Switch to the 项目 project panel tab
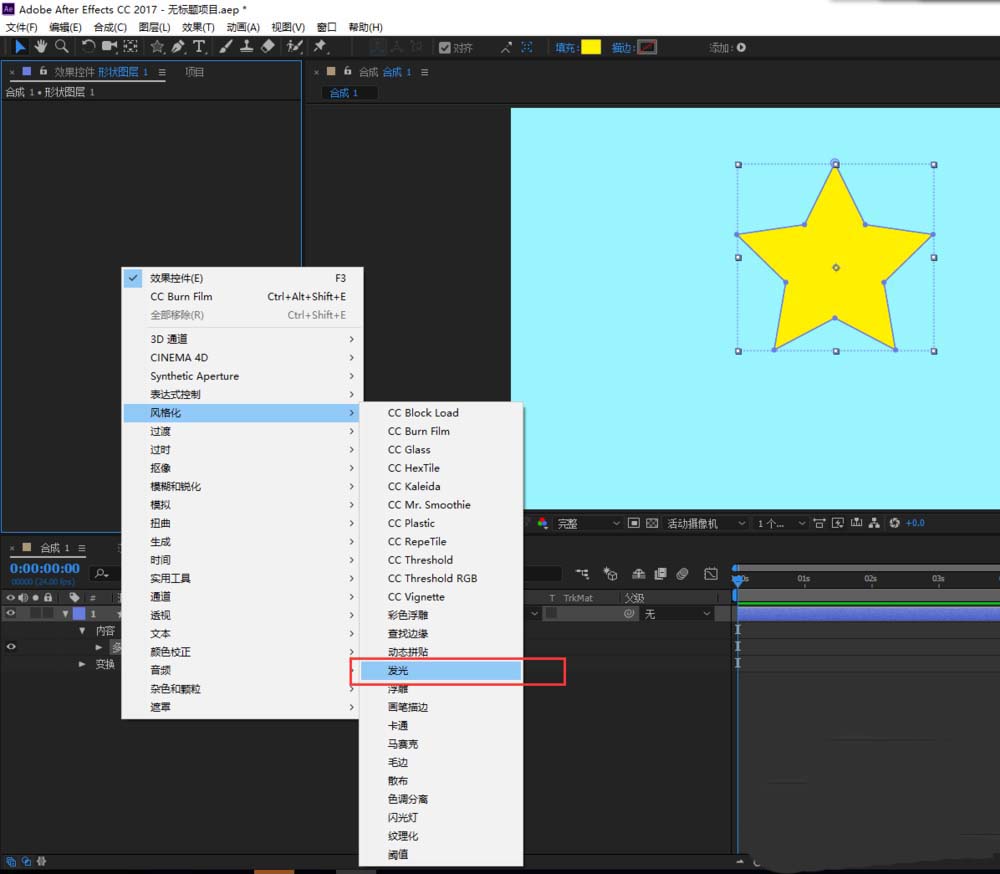This screenshot has width=1000, height=874. click(194, 72)
